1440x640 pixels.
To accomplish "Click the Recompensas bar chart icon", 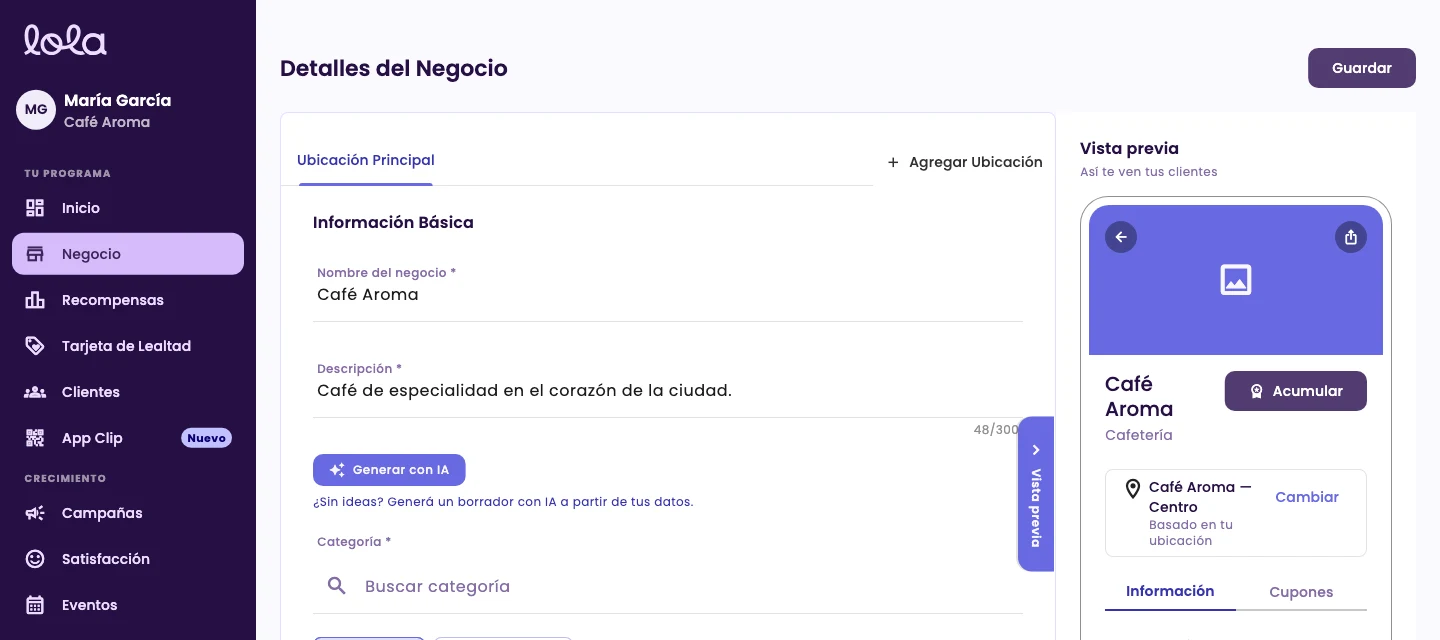I will [x=35, y=300].
